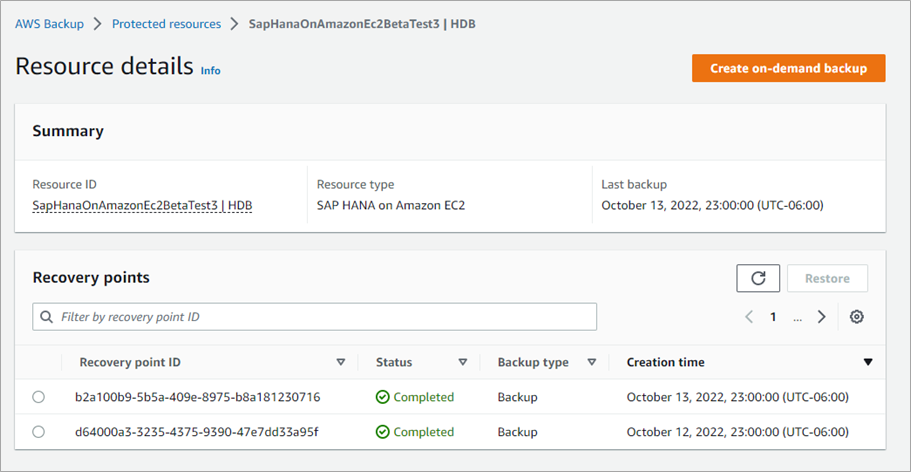This screenshot has height=472, width=911.
Task: Click the refresh recovery points icon
Action: pos(757,279)
